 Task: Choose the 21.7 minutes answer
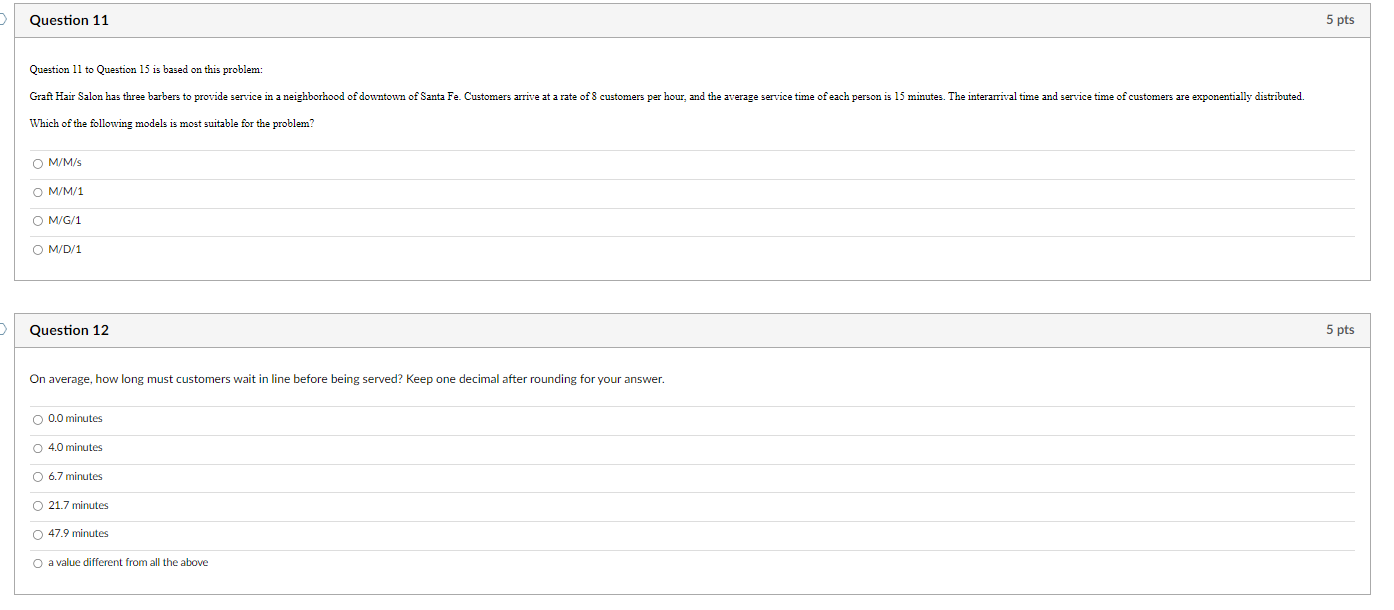click(38, 506)
